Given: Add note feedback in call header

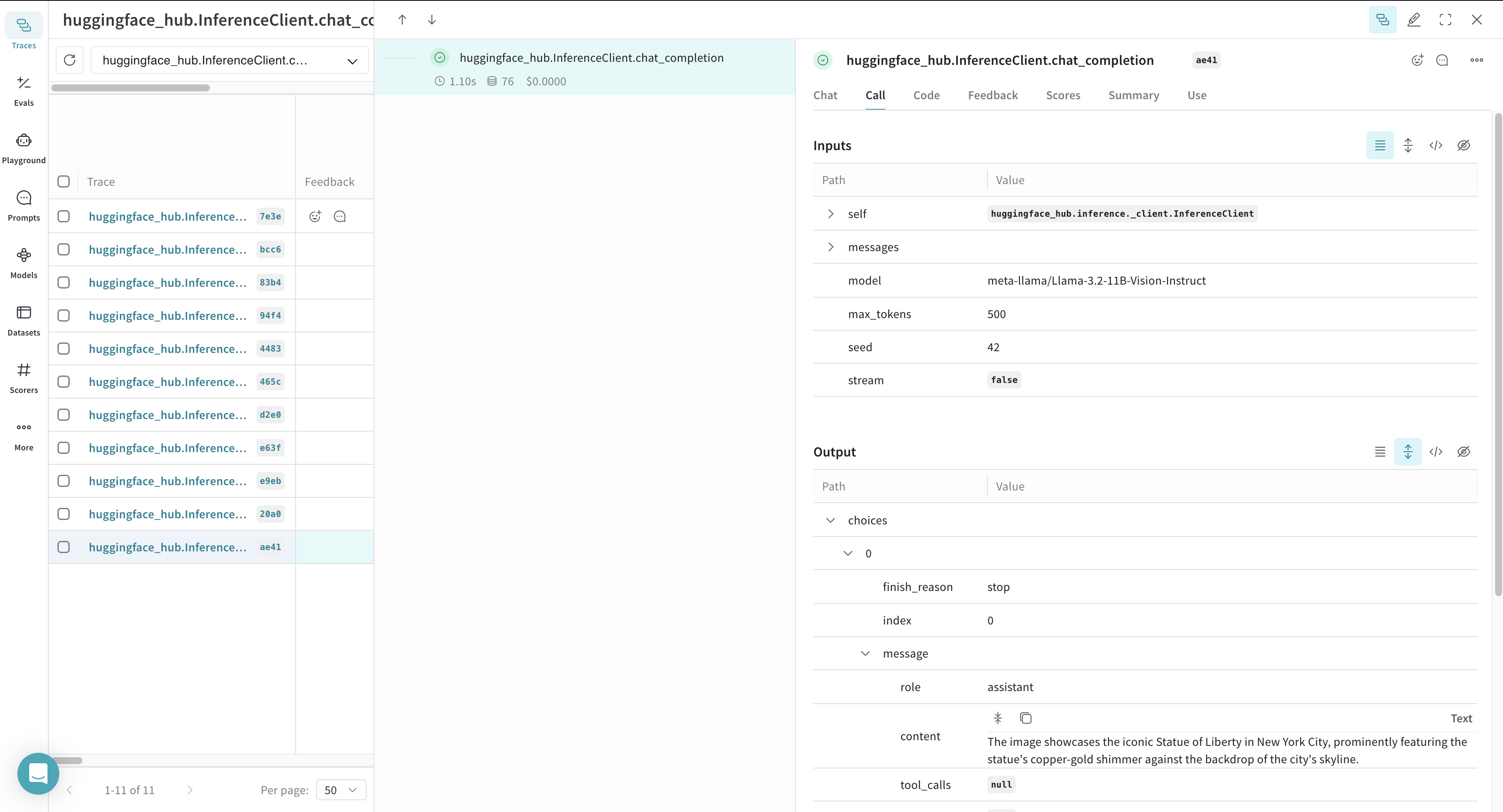Looking at the screenshot, I should (x=1442, y=60).
